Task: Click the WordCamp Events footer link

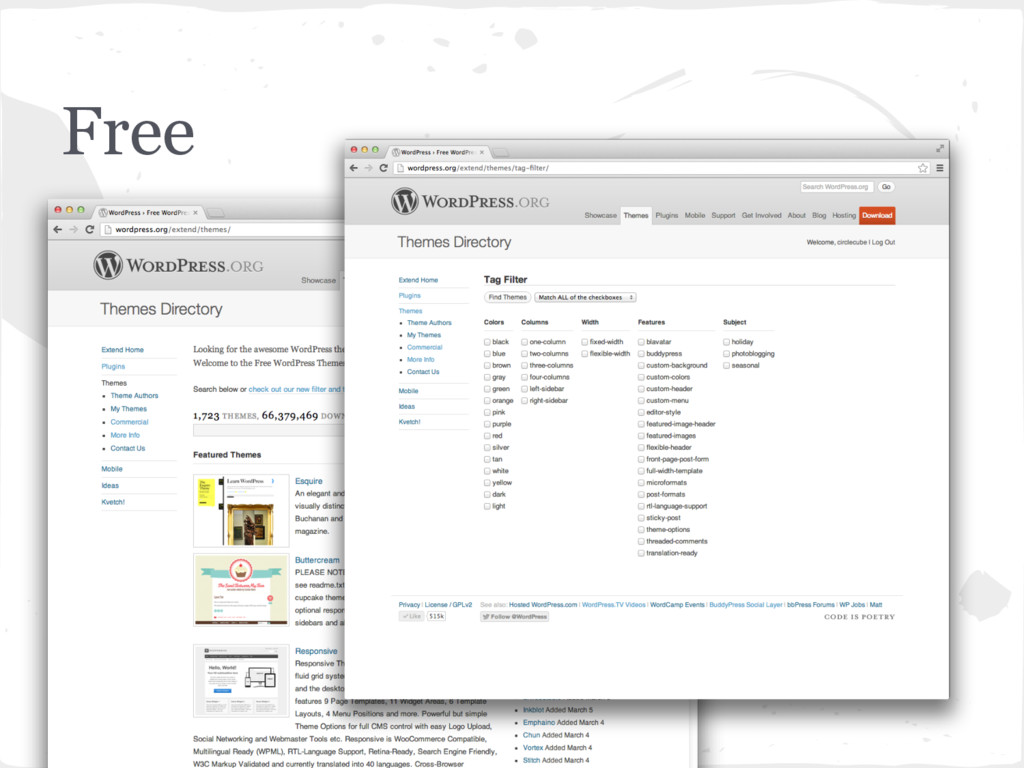Action: (677, 605)
